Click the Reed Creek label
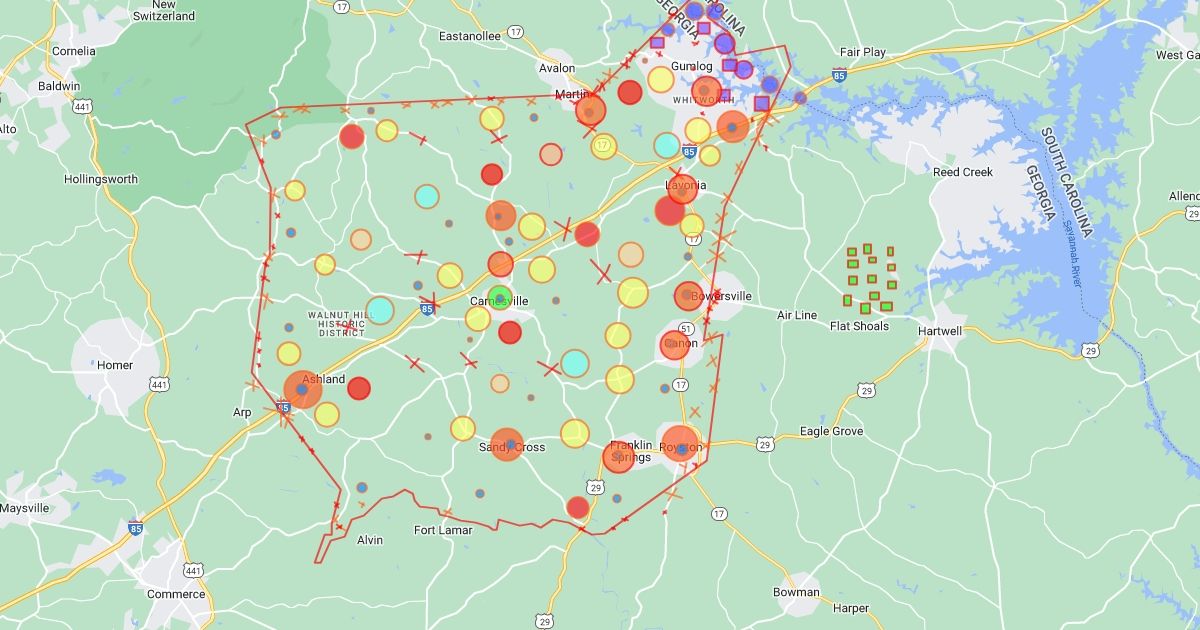Image resolution: width=1200 pixels, height=630 pixels. coord(963,172)
